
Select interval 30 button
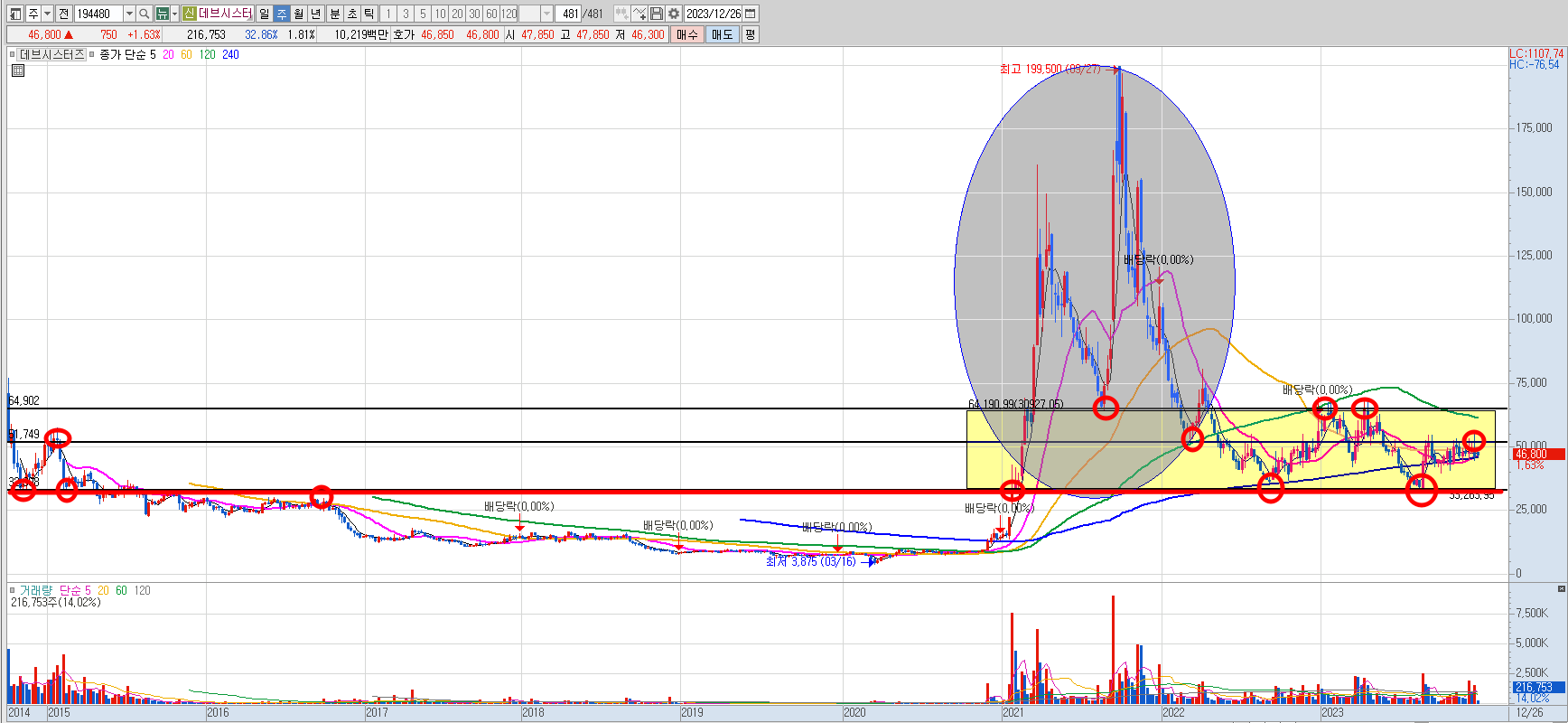pyautogui.click(x=474, y=14)
